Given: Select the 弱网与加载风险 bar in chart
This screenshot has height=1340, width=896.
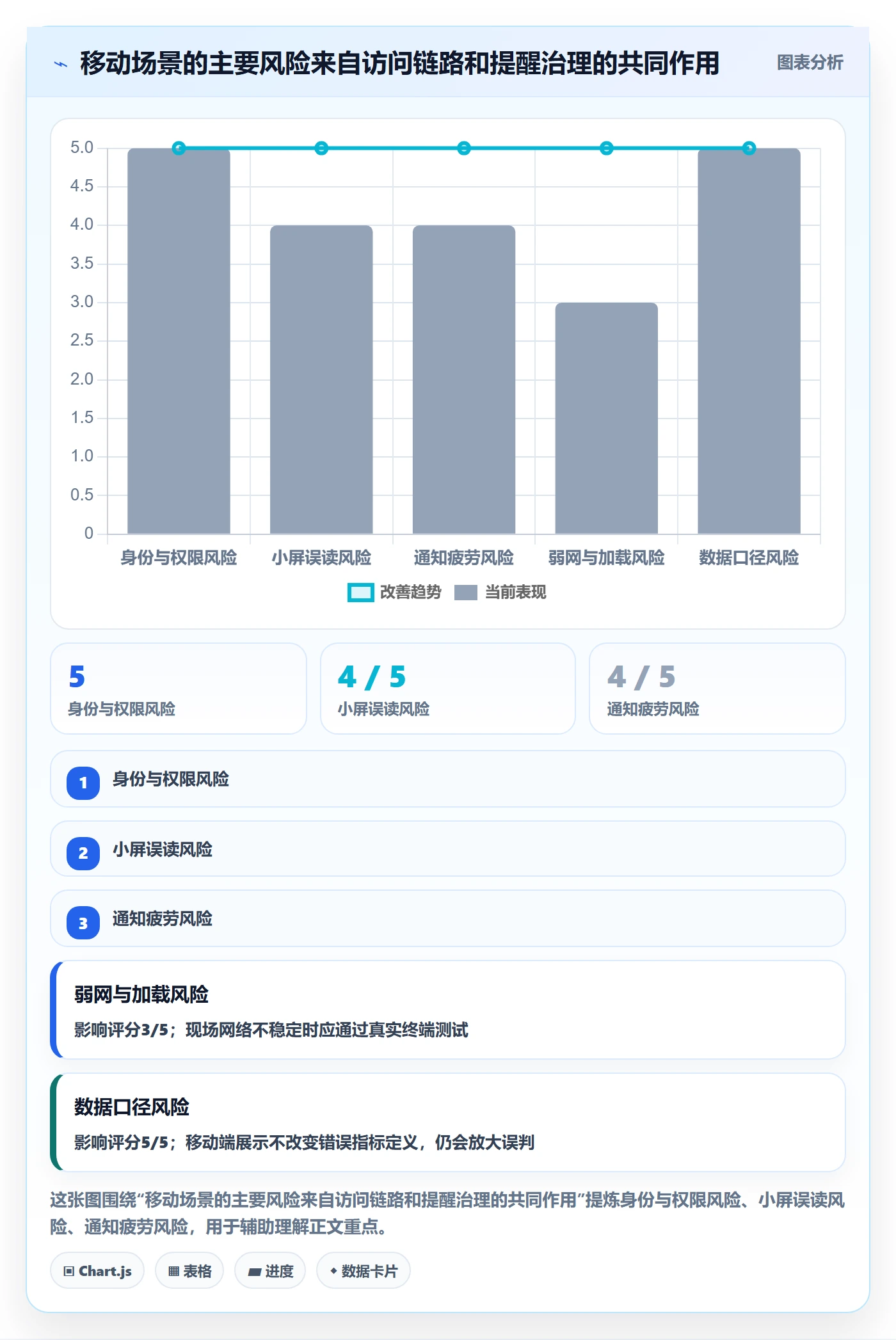Looking at the screenshot, I should (x=607, y=418).
